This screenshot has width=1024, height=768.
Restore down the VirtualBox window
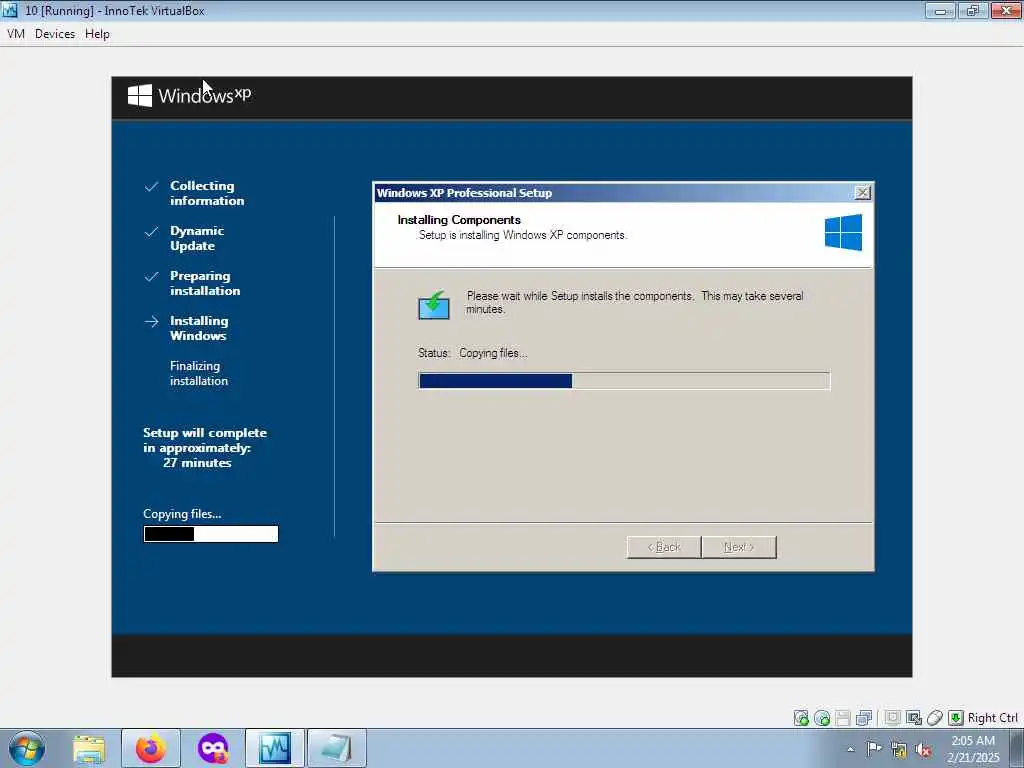[973, 10]
